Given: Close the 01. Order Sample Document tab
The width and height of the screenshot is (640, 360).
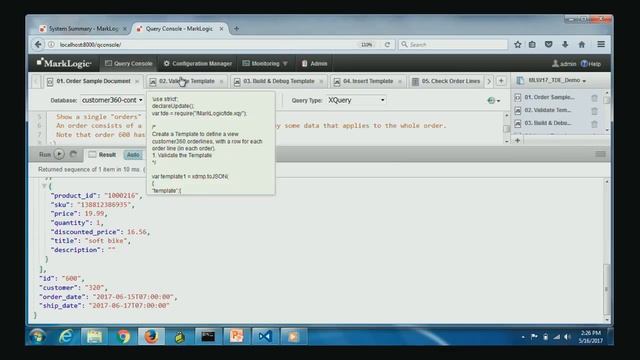Looking at the screenshot, I should coord(137,82).
